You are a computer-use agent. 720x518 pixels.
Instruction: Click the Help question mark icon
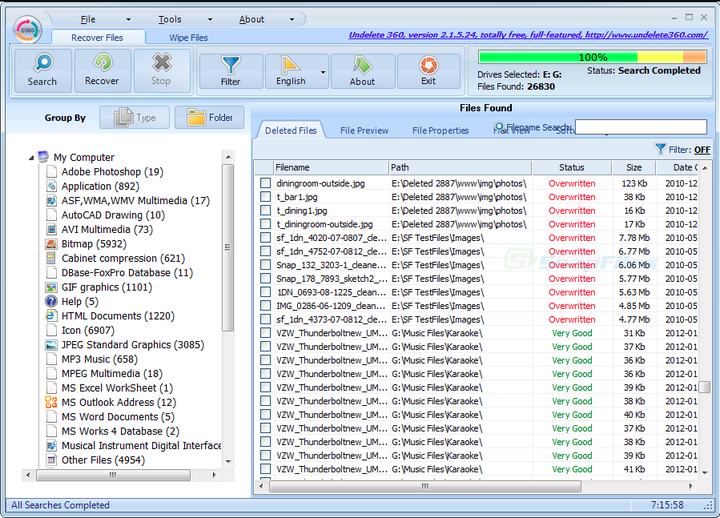tap(51, 301)
